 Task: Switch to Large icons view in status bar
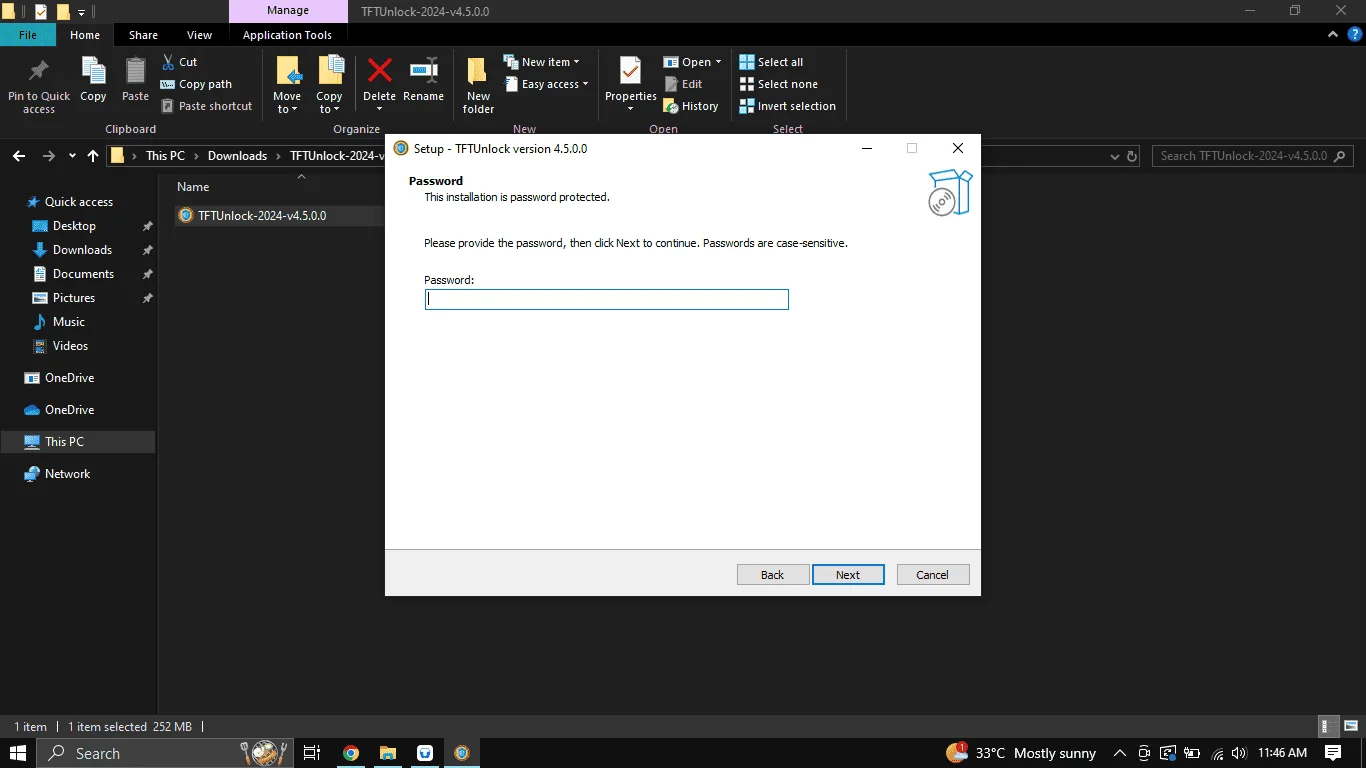(1349, 727)
